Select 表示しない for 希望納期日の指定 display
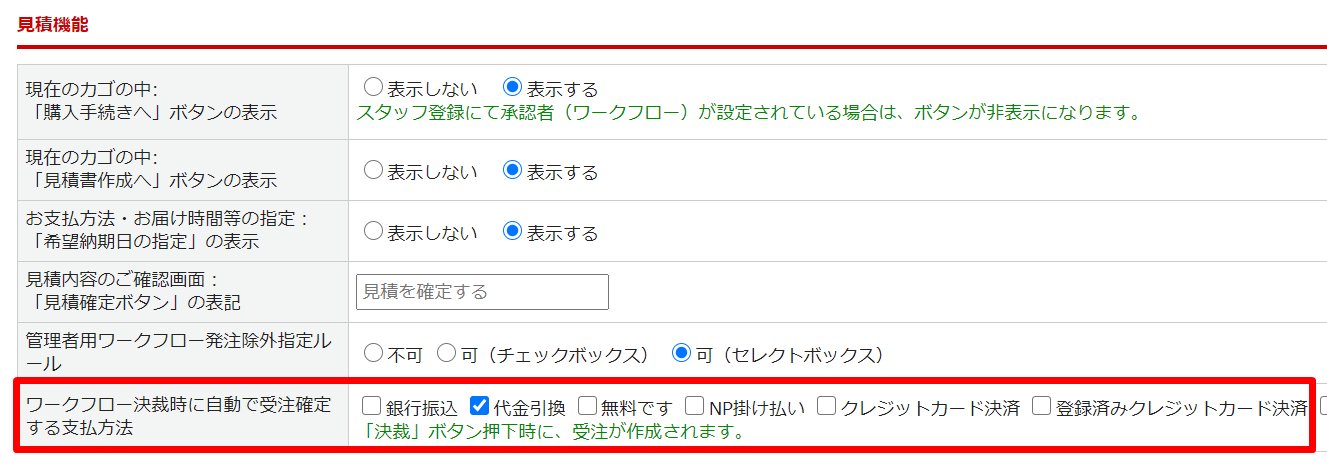 pyautogui.click(x=373, y=232)
